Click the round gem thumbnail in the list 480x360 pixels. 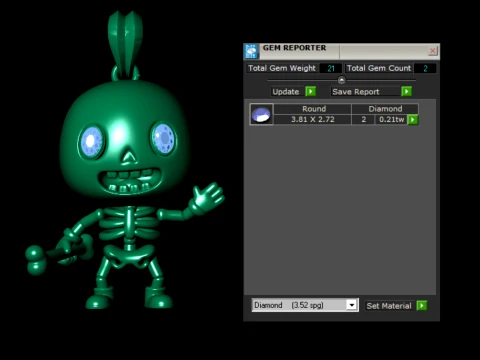tap(261, 114)
